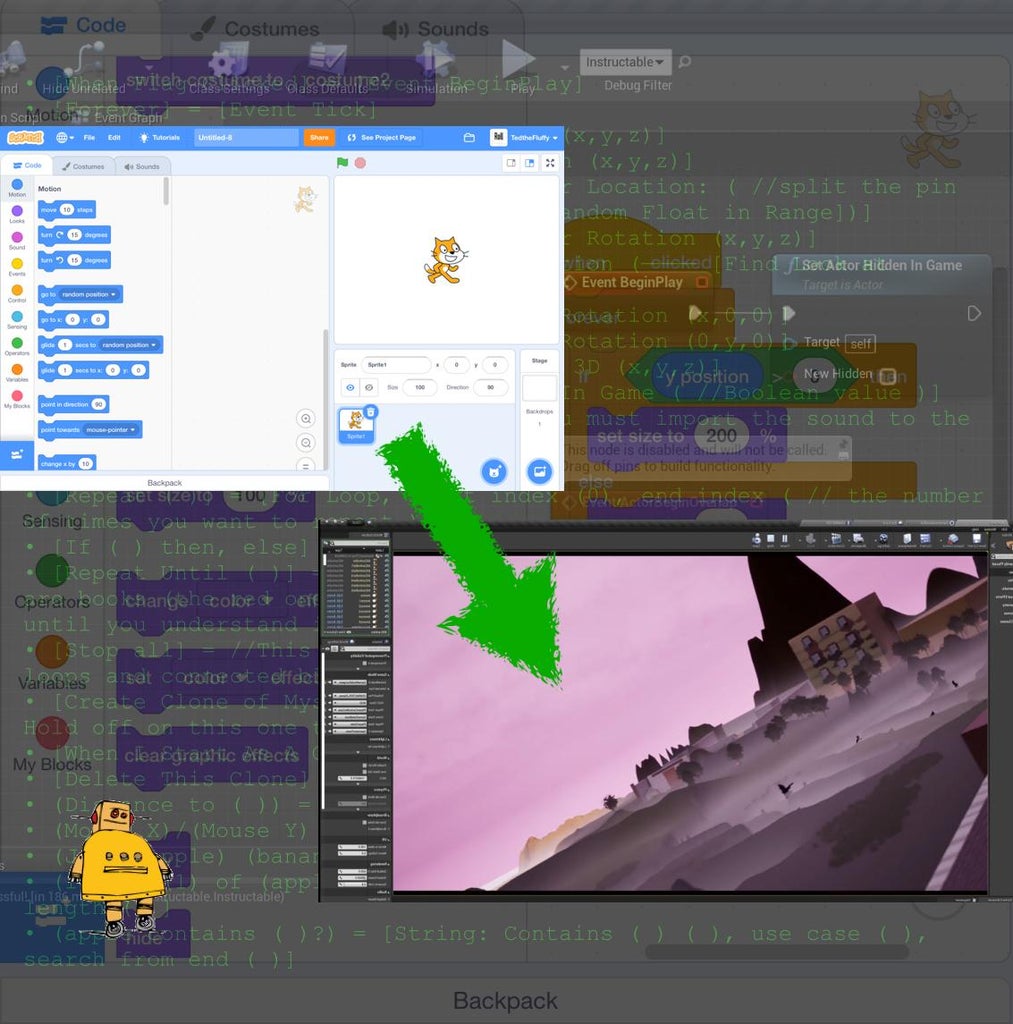The height and width of the screenshot is (1024, 1013).
Task: Hide Sprite1 with the crossed-eye toggle
Action: point(369,387)
